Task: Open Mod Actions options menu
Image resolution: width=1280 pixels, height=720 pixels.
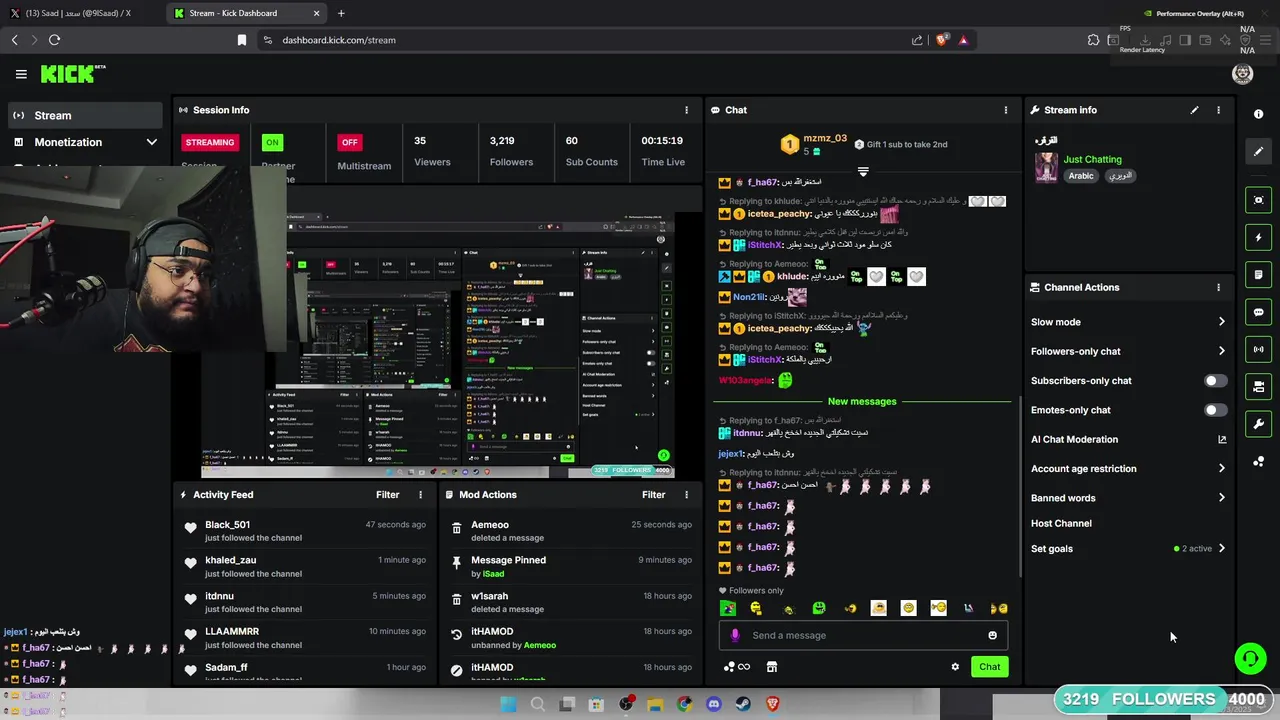Action: pyautogui.click(x=686, y=495)
